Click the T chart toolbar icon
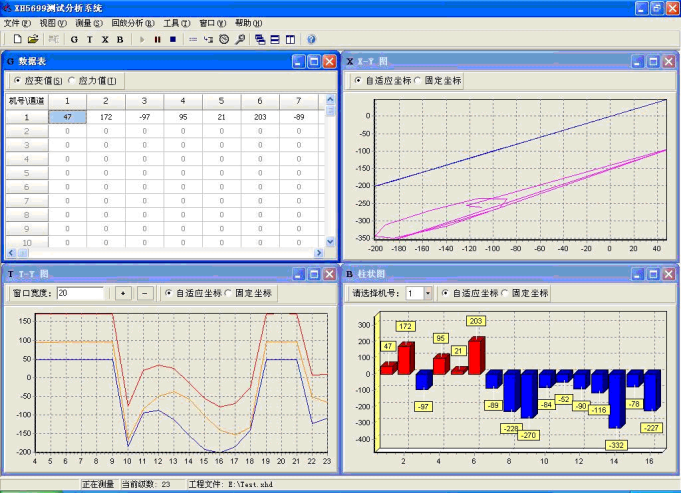The height and width of the screenshot is (493, 681). (x=89, y=39)
